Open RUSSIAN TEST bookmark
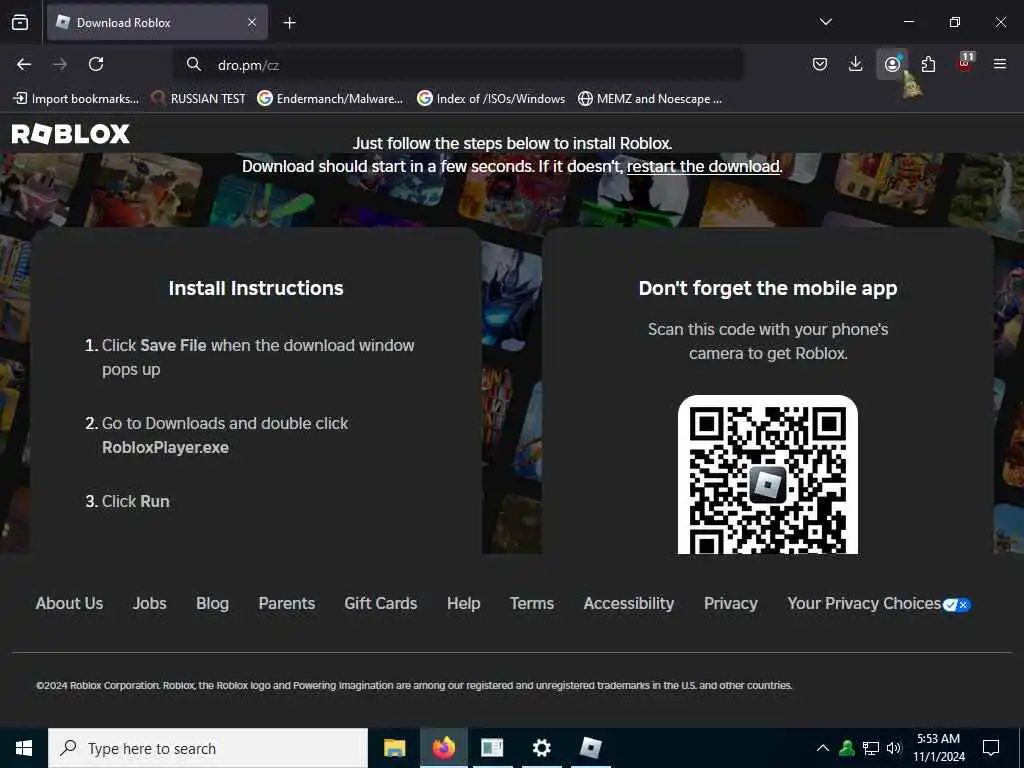Viewport: 1024px width, 768px height. pos(198,99)
